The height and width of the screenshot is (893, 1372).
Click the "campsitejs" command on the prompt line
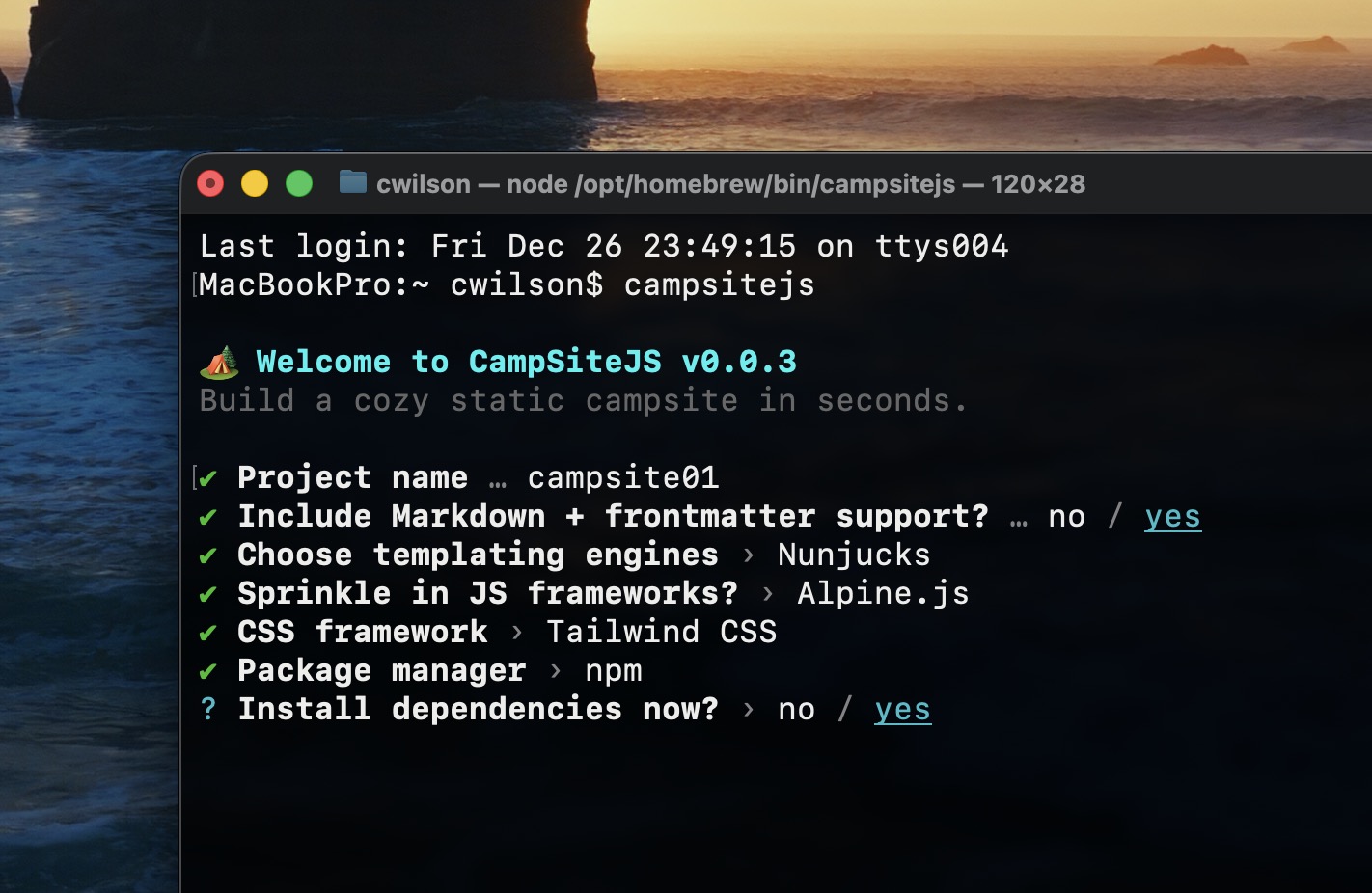tap(718, 284)
